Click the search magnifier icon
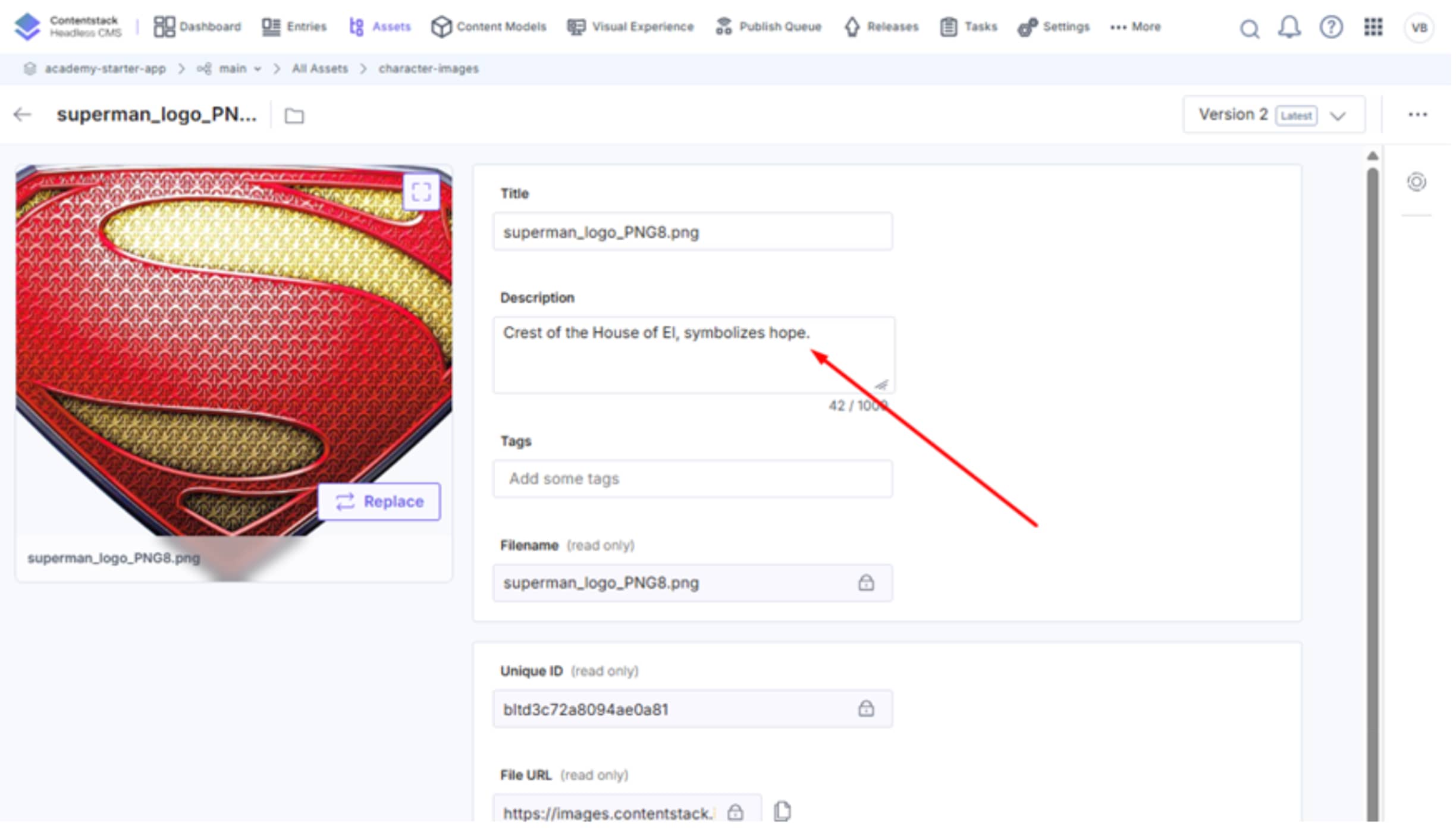 [x=1250, y=28]
